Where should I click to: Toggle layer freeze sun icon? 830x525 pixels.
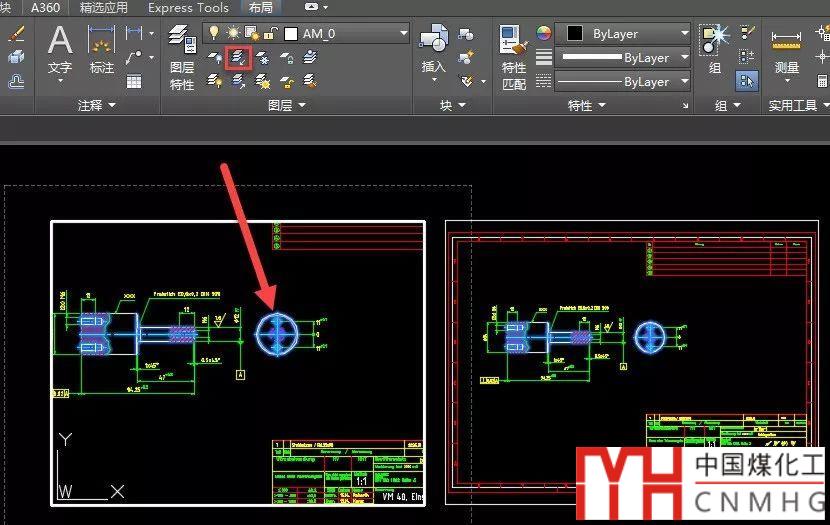[x=233, y=33]
